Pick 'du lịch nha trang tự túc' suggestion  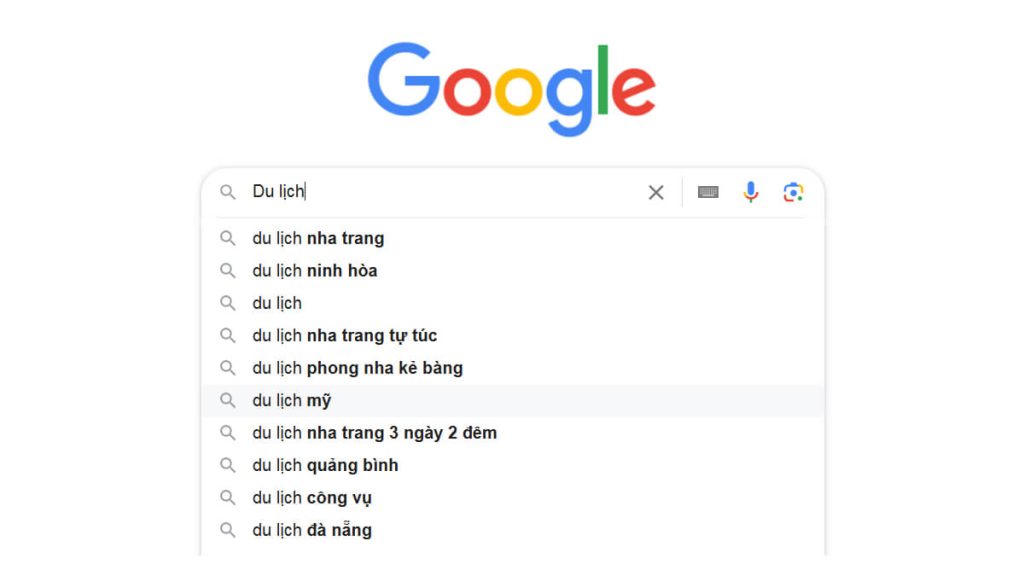click(x=344, y=335)
